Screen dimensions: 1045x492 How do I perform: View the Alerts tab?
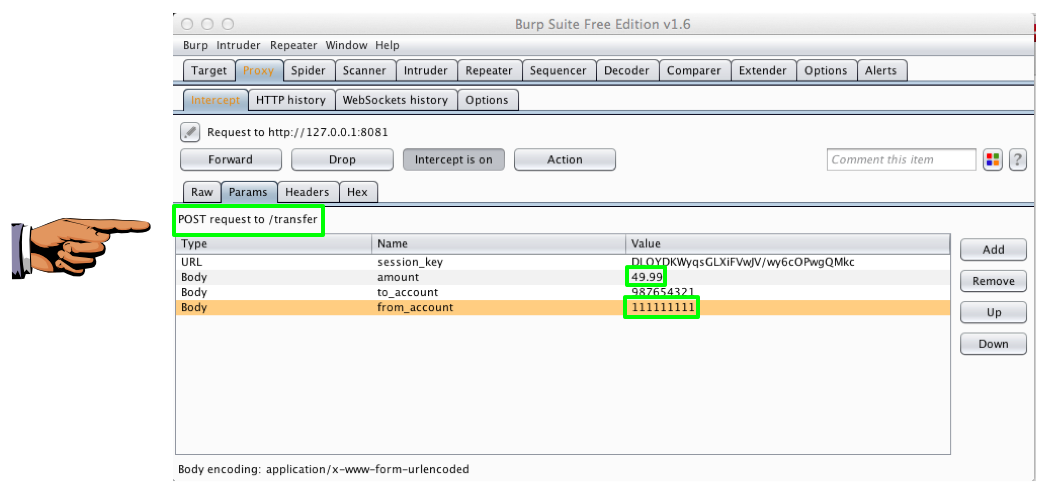coord(881,70)
